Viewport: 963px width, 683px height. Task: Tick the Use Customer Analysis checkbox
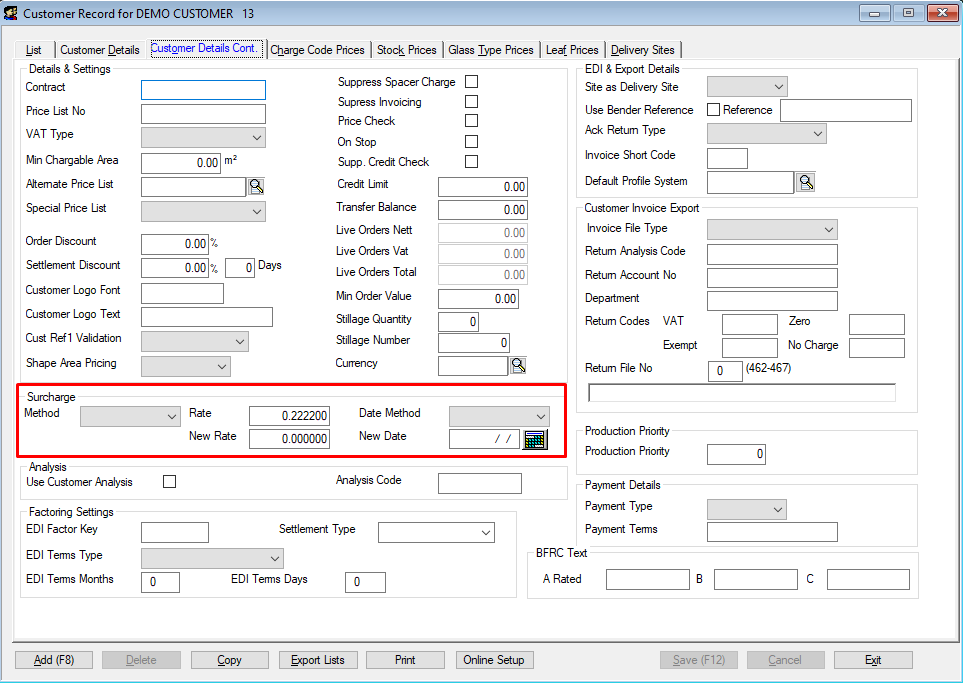[170, 482]
